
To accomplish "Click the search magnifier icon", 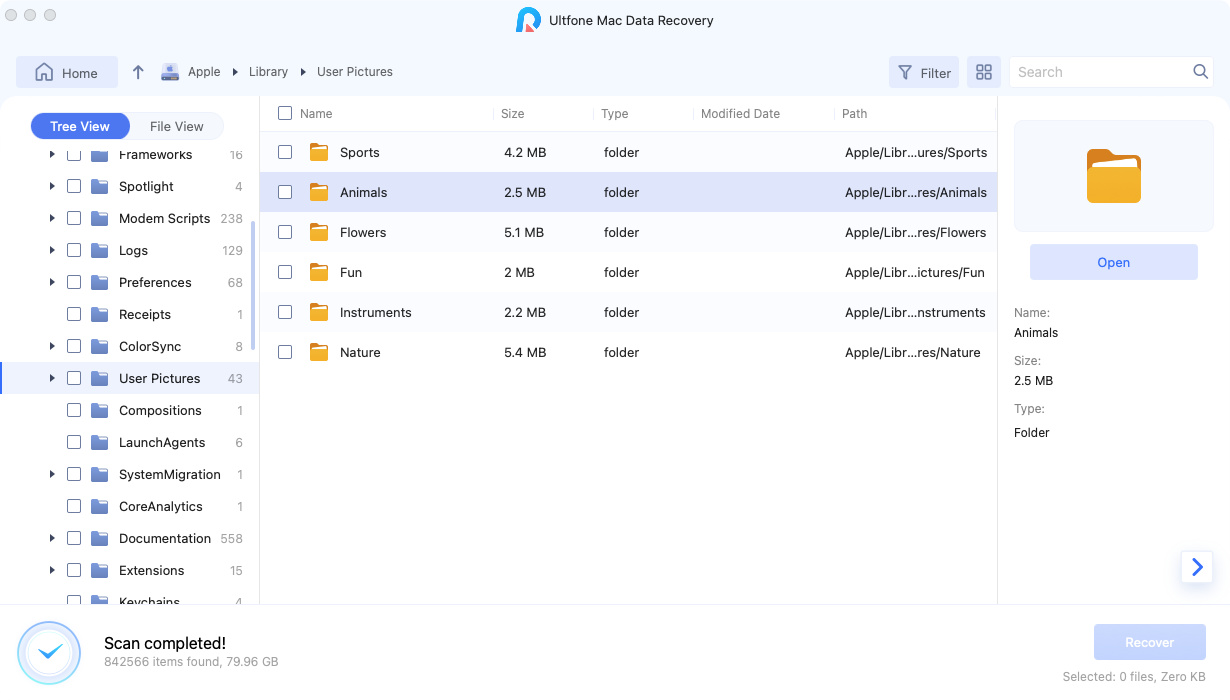I will (1201, 72).
